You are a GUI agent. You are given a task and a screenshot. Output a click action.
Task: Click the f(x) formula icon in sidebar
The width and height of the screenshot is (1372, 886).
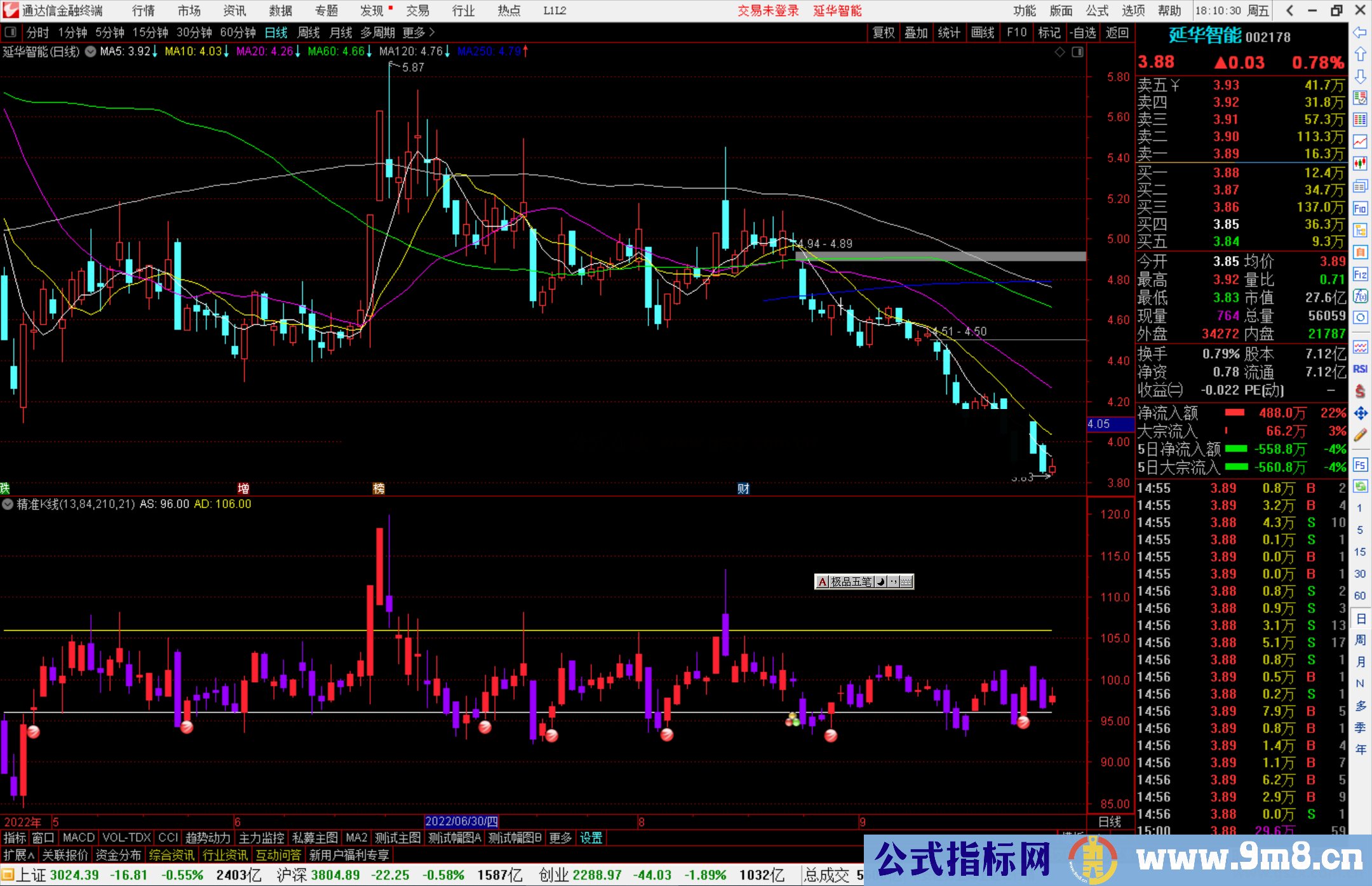1360,296
